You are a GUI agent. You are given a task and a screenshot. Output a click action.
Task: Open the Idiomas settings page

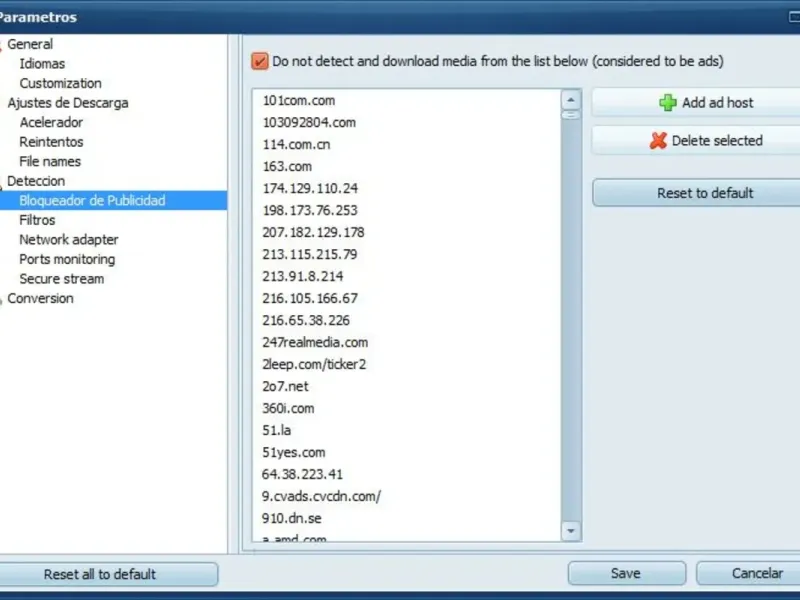tap(42, 64)
